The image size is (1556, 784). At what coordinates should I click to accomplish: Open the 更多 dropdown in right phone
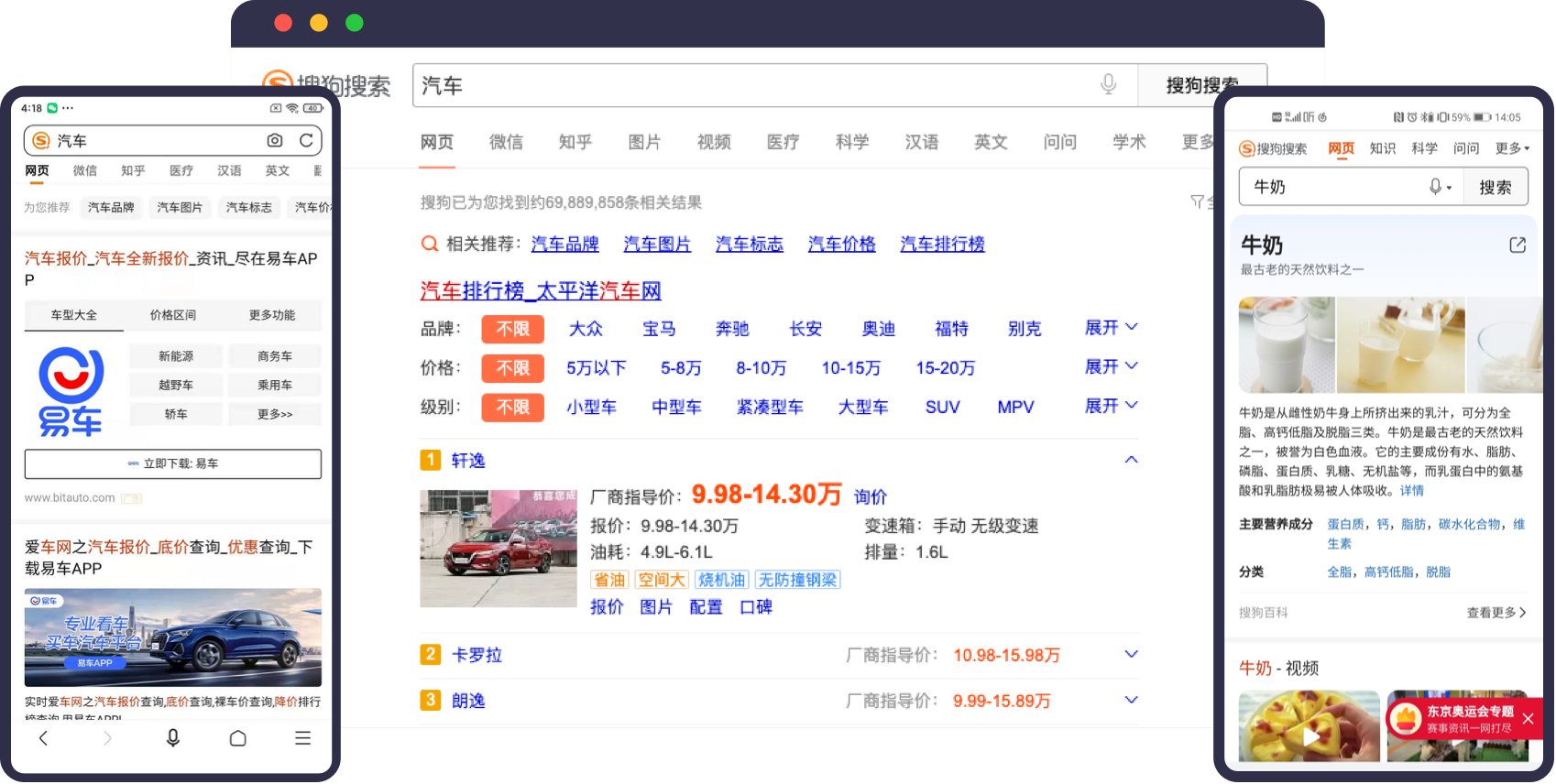pos(1512,148)
